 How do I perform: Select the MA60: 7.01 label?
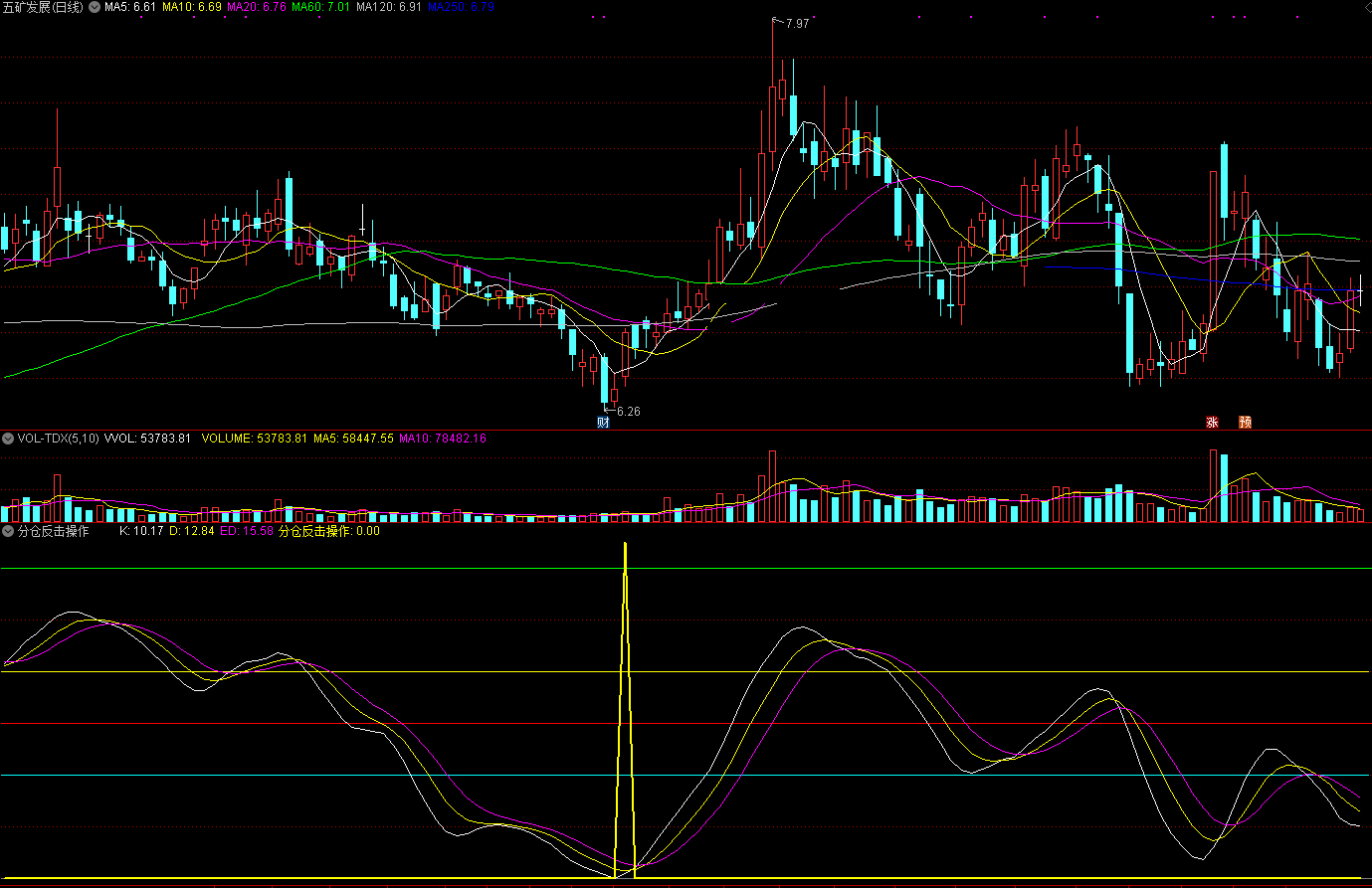321,7
